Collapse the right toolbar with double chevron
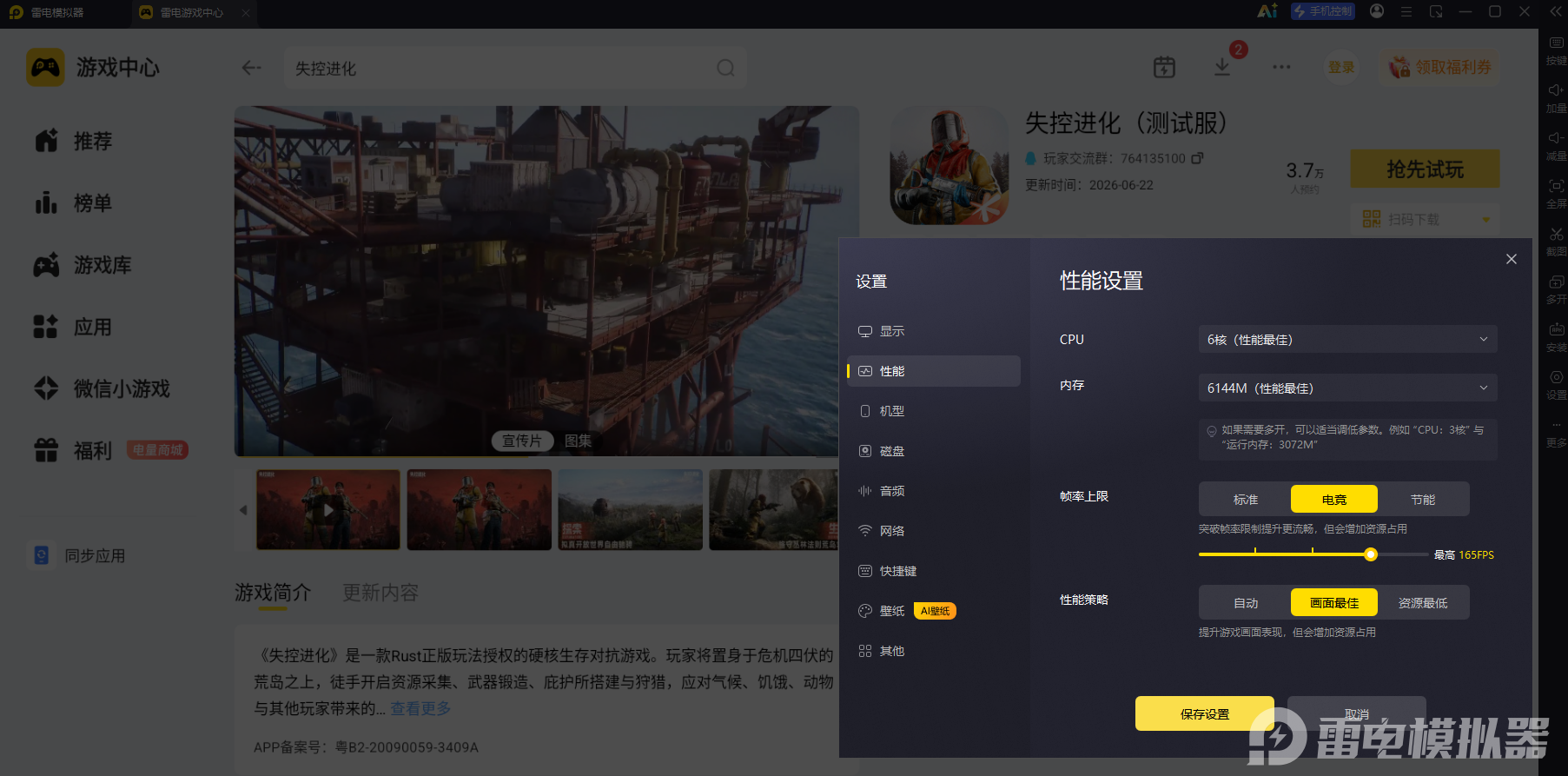The height and width of the screenshot is (776, 1568). click(x=1555, y=11)
